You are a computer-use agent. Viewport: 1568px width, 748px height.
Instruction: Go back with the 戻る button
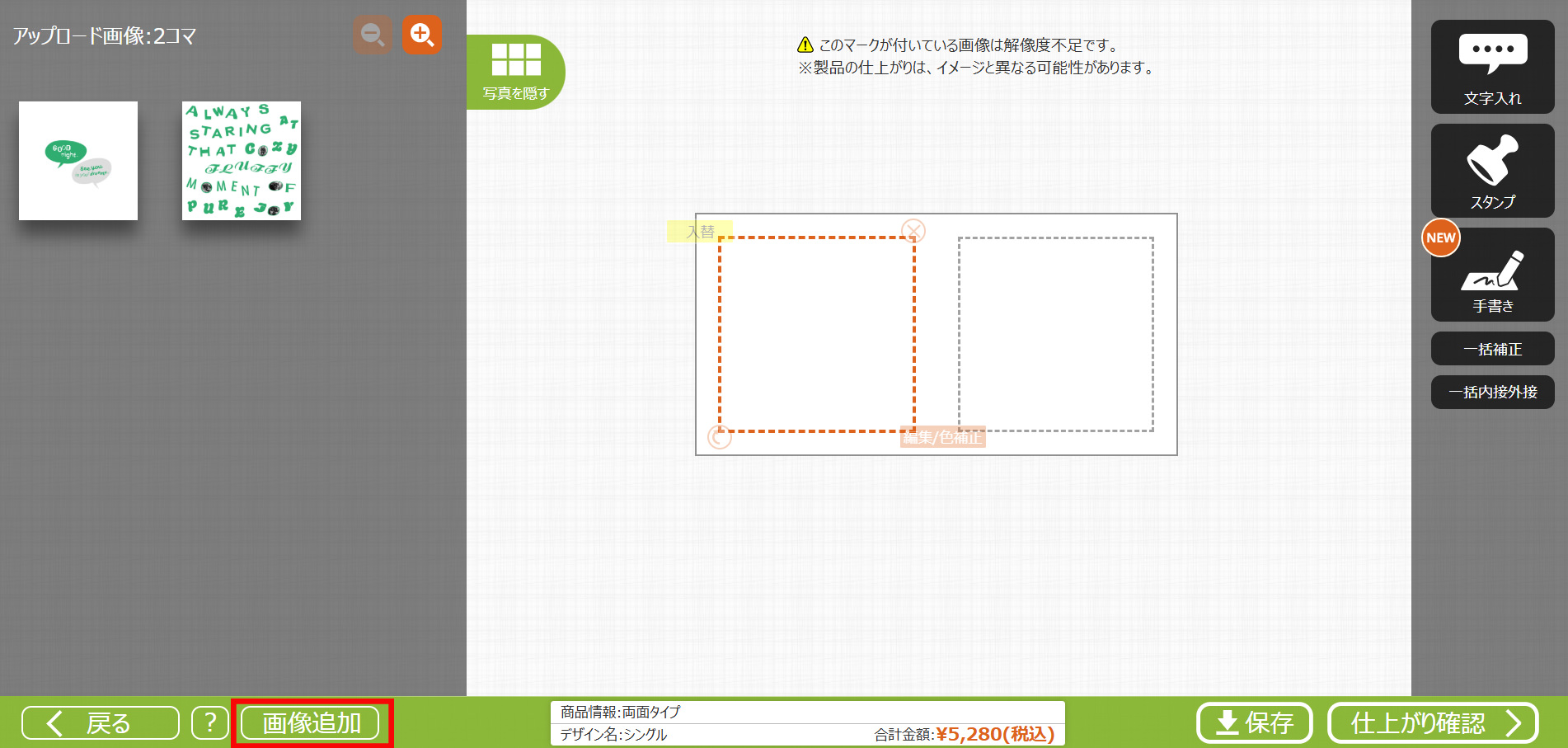pos(101,723)
